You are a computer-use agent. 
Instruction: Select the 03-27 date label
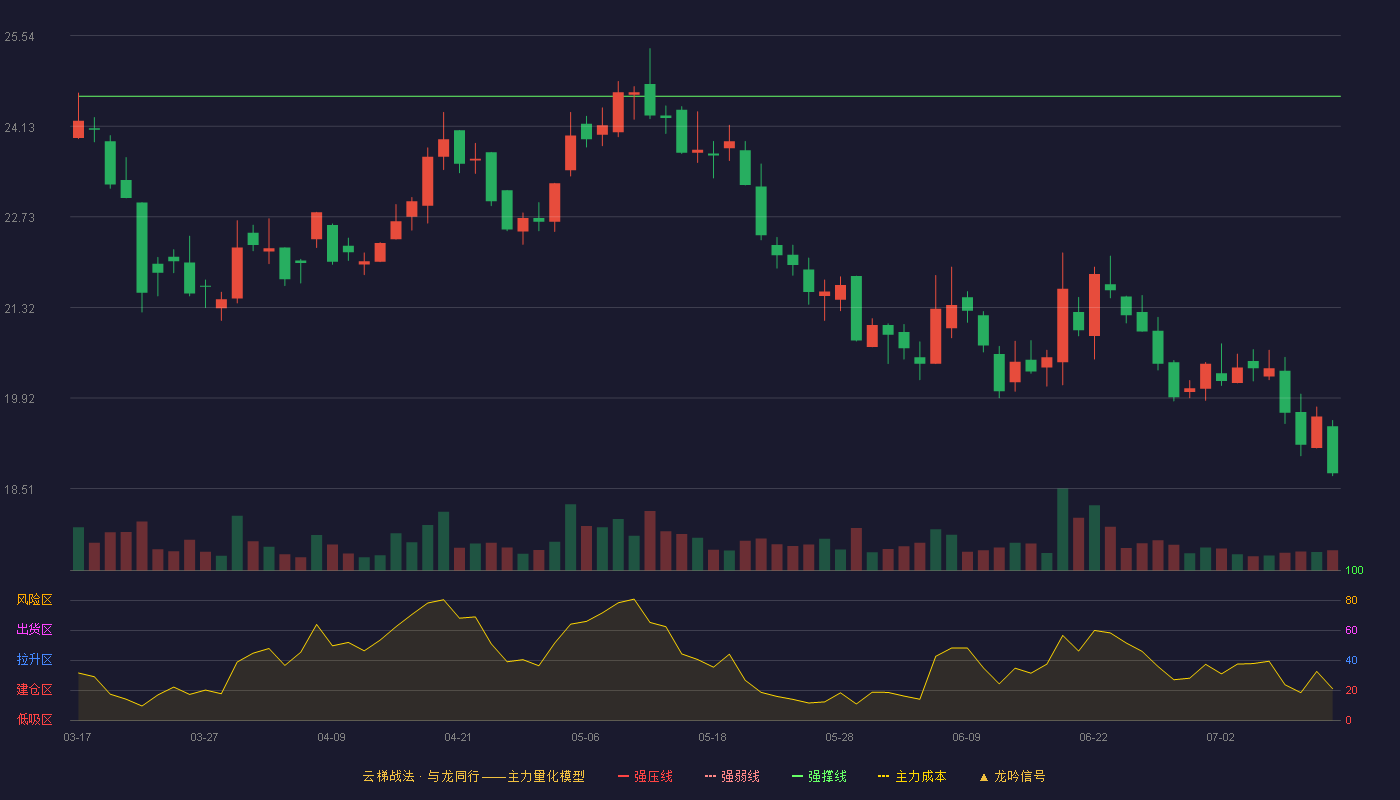tap(204, 737)
